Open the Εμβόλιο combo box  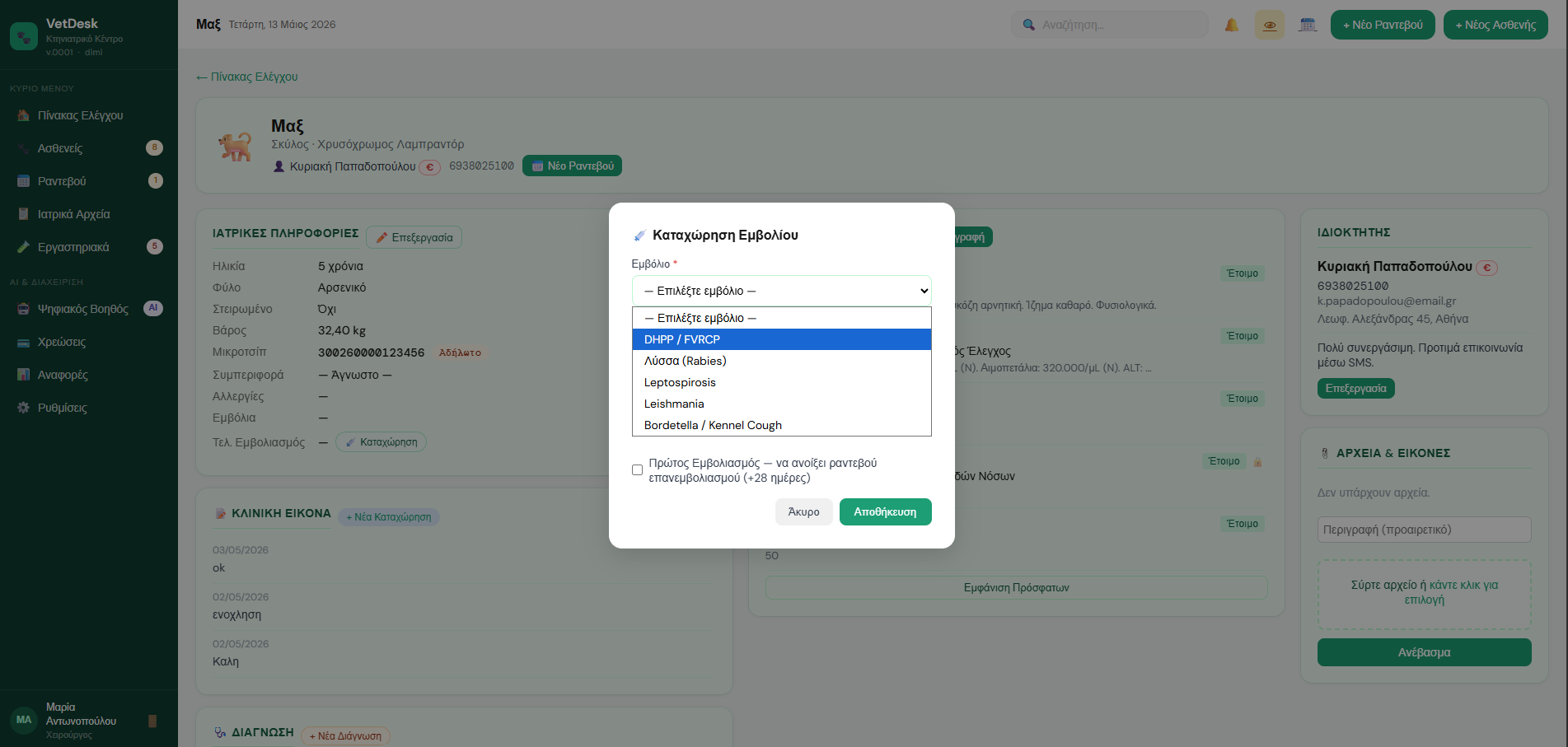[x=781, y=291]
